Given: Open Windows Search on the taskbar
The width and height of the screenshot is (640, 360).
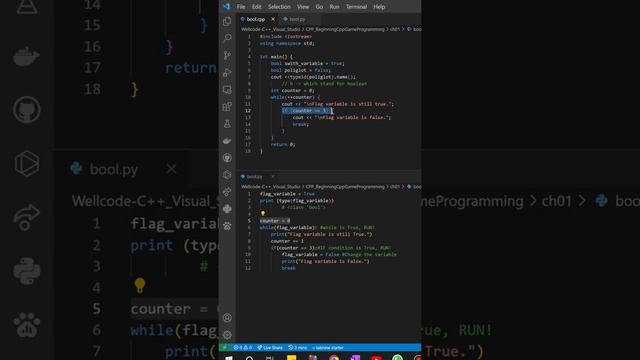Looking at the screenshot, I should (249, 358).
